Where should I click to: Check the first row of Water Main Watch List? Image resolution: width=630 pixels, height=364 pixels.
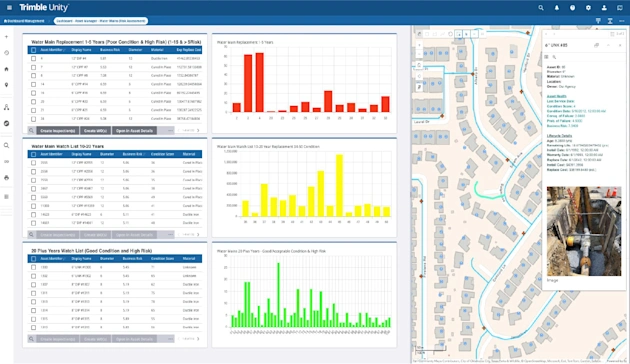click(x=33, y=163)
